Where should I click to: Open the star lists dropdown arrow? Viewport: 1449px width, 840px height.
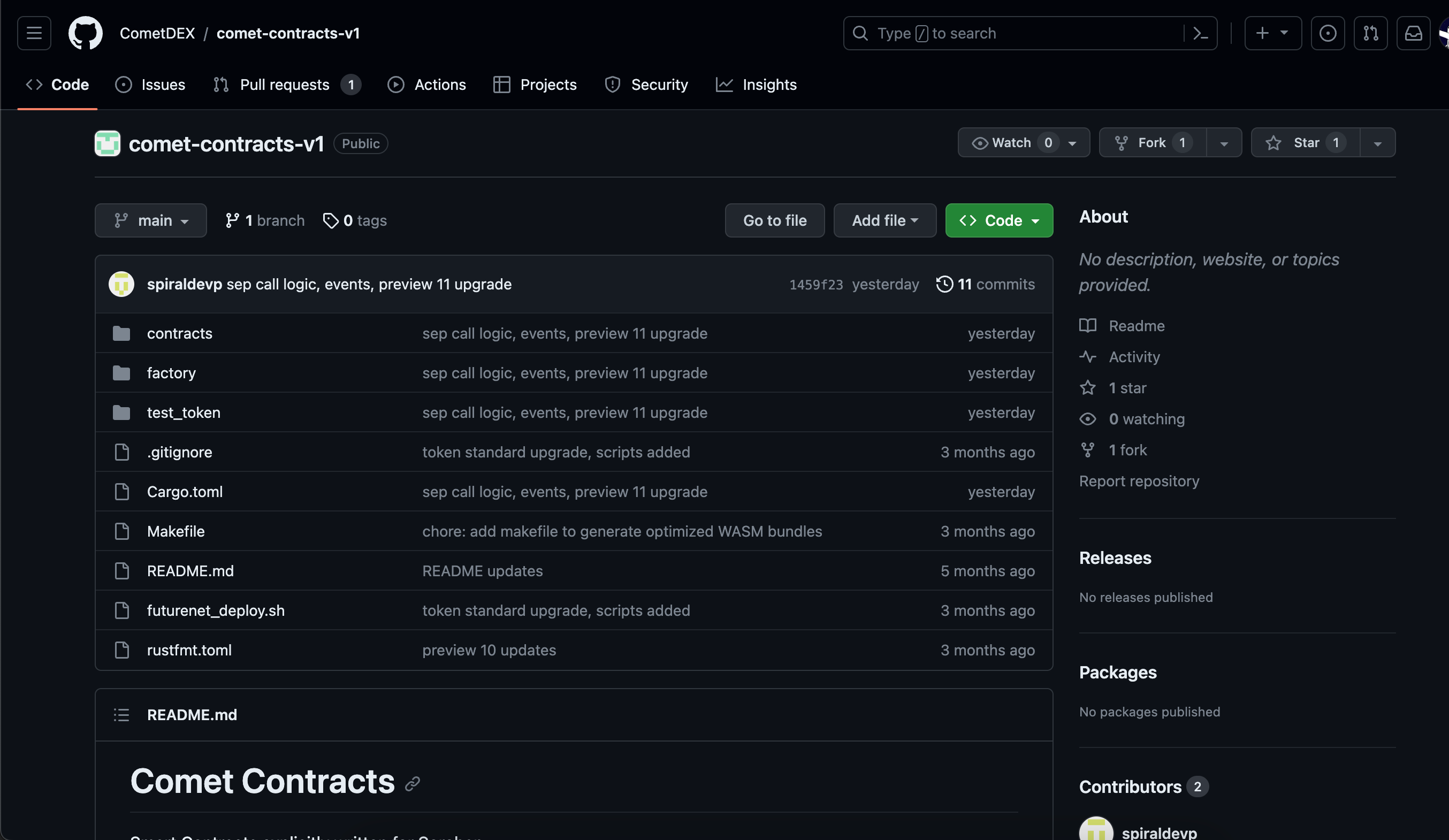1377,143
